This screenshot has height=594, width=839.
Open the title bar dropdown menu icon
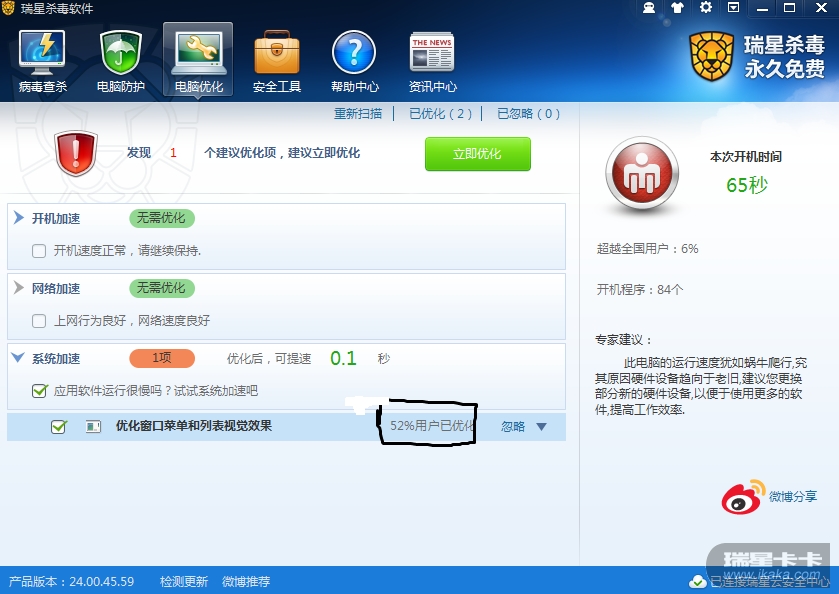point(734,7)
